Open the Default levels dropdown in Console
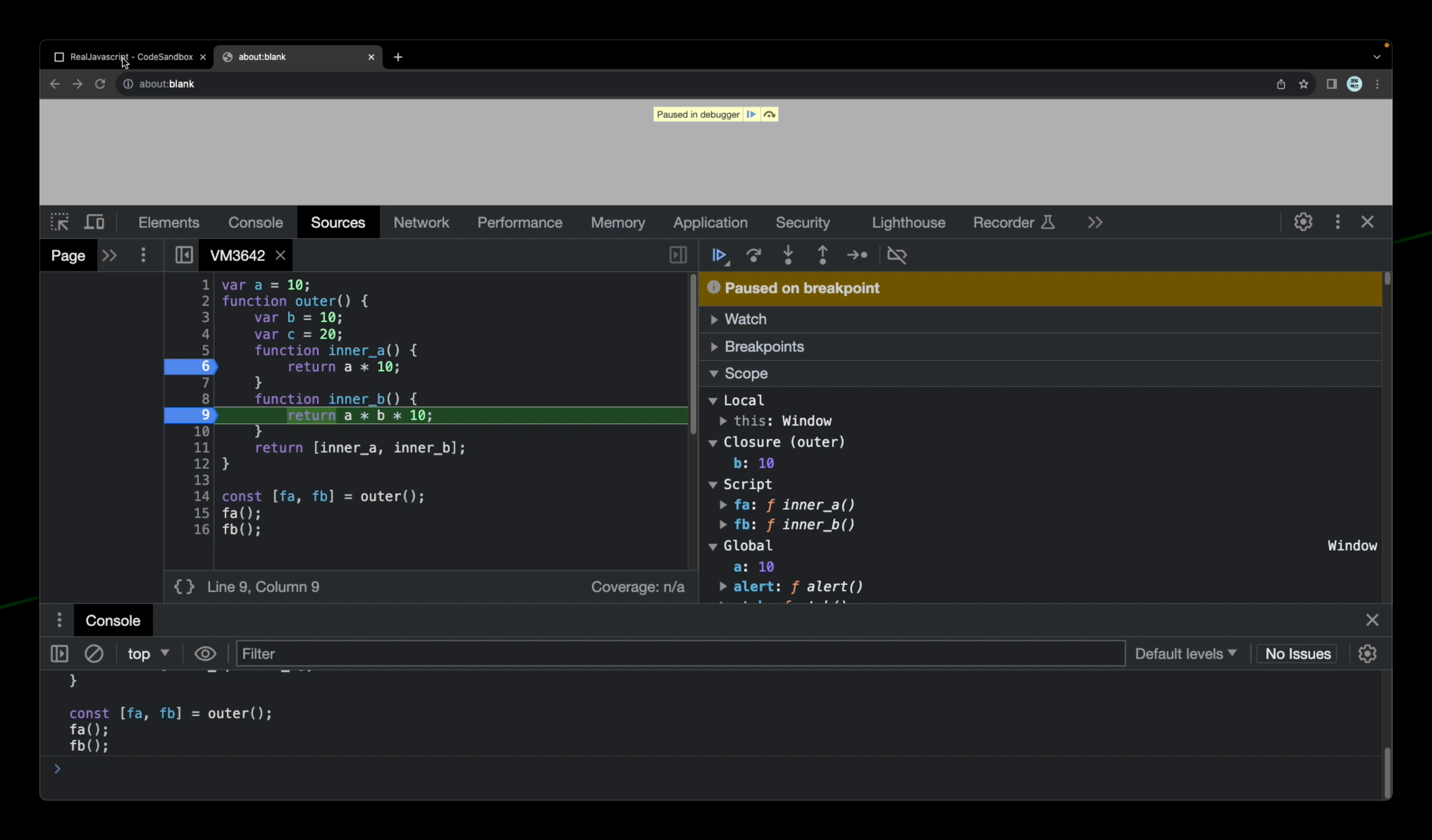The width and height of the screenshot is (1432, 840). (1184, 653)
